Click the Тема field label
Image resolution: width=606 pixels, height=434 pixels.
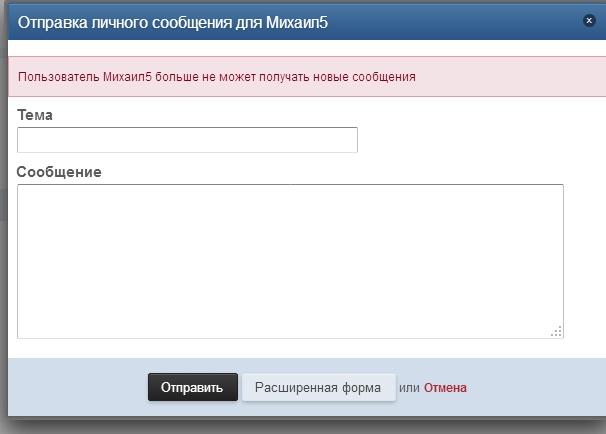coord(35,115)
